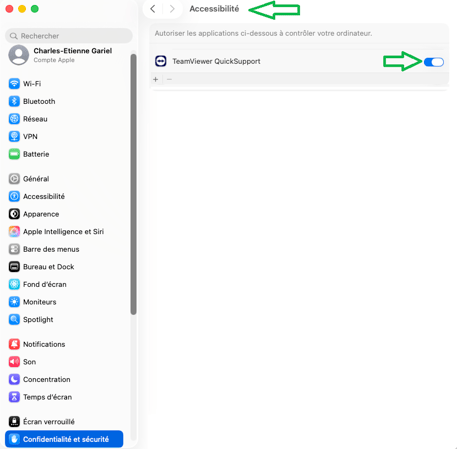Go forward with the right chevron
Image resolution: width=457 pixels, height=449 pixels.
172,9
